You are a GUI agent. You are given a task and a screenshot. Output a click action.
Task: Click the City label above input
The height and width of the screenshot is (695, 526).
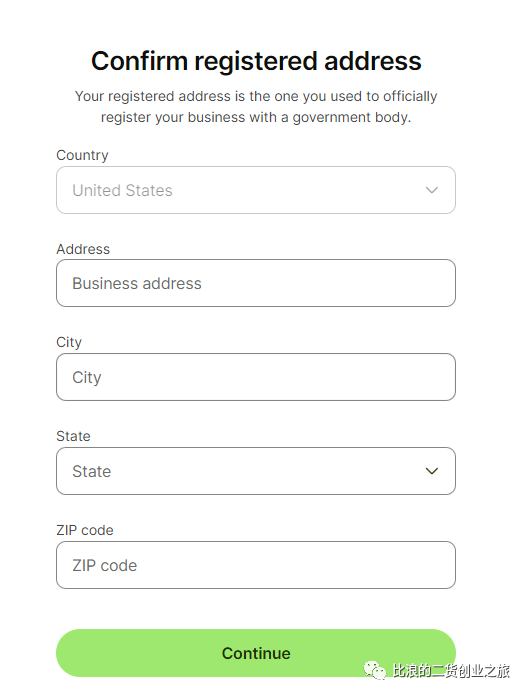coord(69,342)
